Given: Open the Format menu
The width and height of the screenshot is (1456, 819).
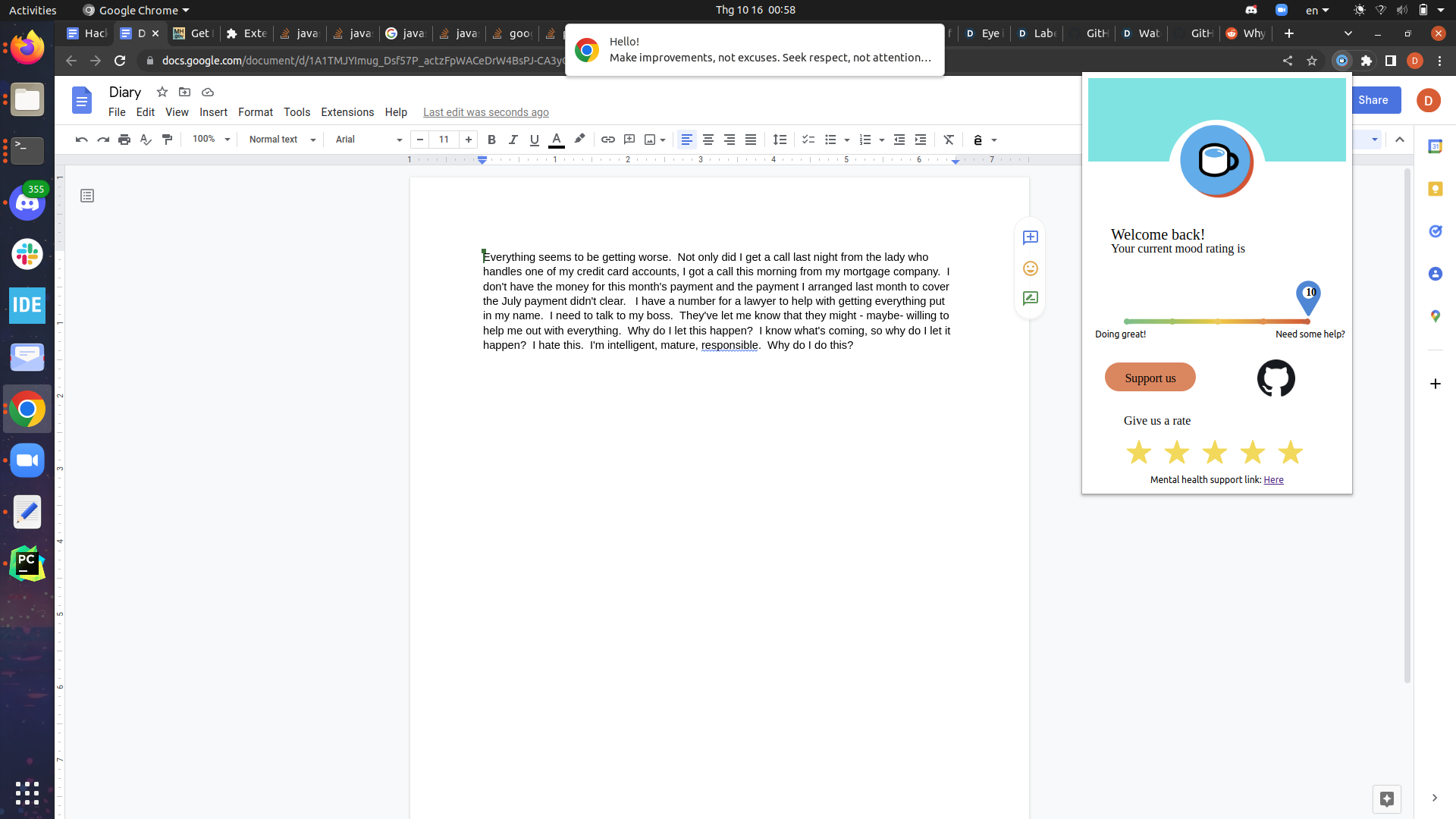Looking at the screenshot, I should coord(255,112).
